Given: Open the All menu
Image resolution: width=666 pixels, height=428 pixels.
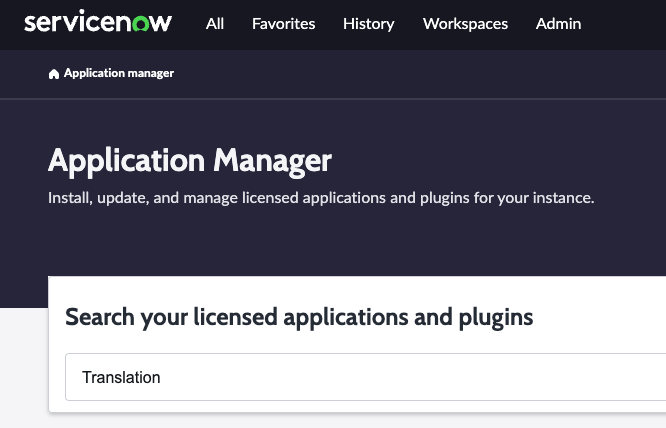Looking at the screenshot, I should pyautogui.click(x=215, y=24).
